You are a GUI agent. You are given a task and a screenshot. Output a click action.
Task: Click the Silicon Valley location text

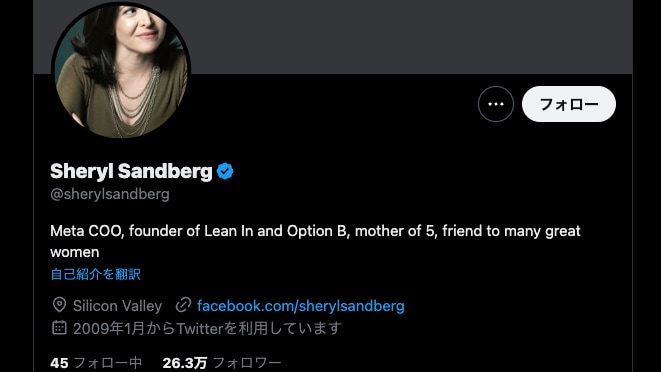pos(117,306)
